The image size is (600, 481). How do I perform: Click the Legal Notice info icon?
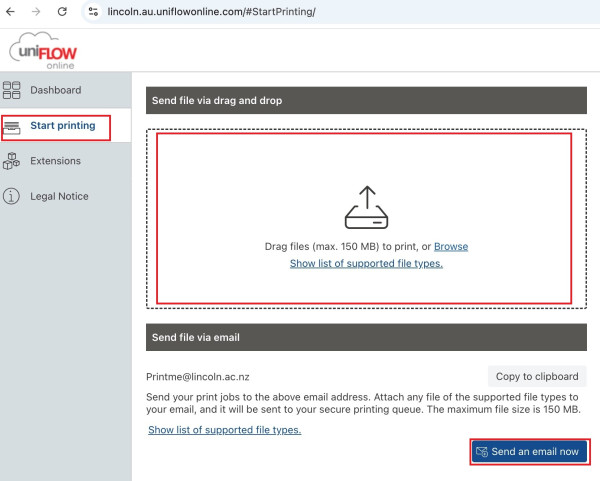[x=11, y=196]
